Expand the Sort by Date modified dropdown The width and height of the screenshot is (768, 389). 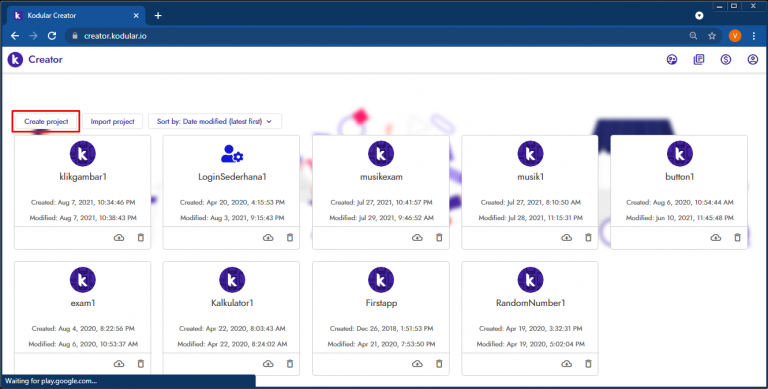pyautogui.click(x=215, y=122)
